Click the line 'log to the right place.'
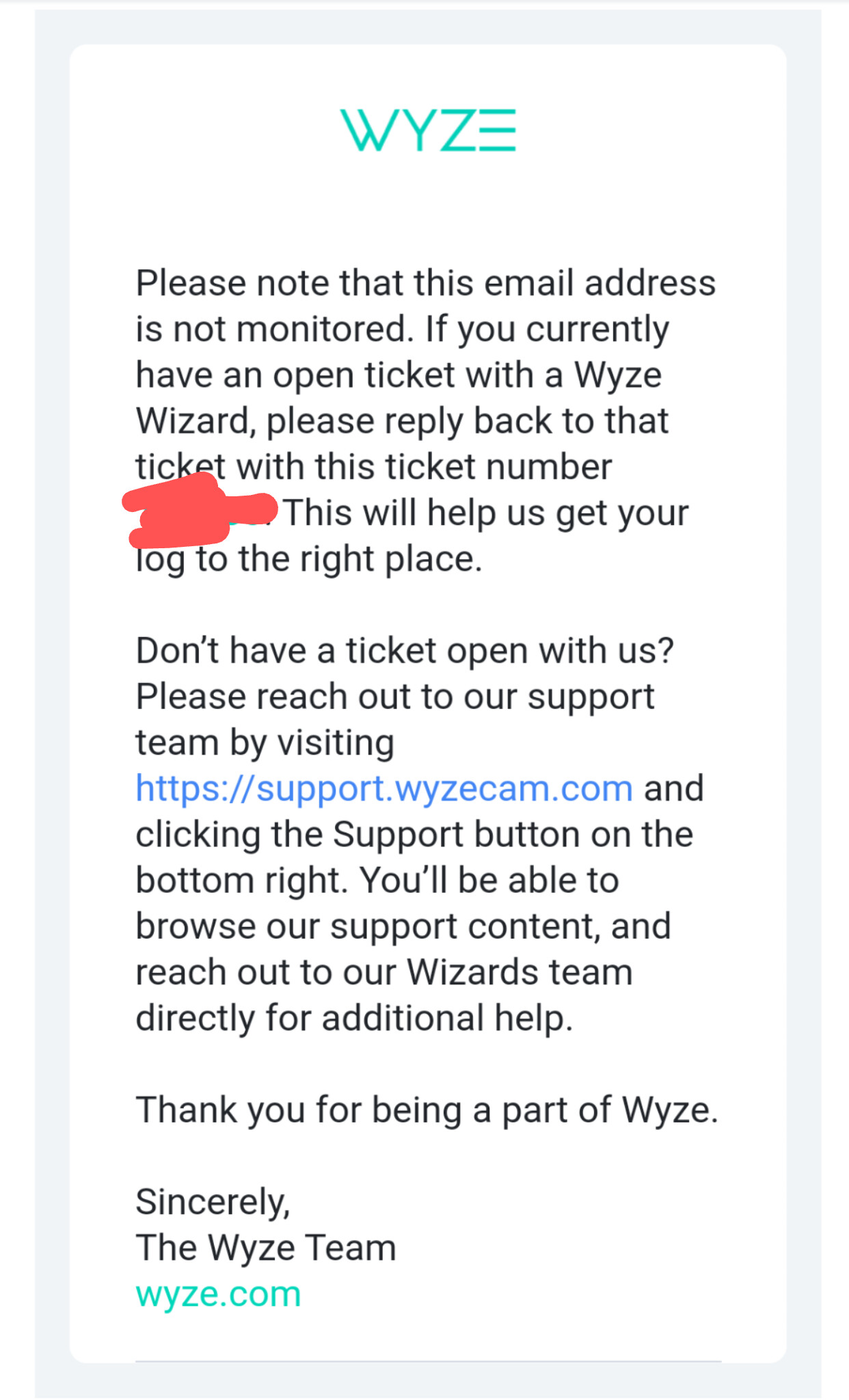 pos(309,559)
